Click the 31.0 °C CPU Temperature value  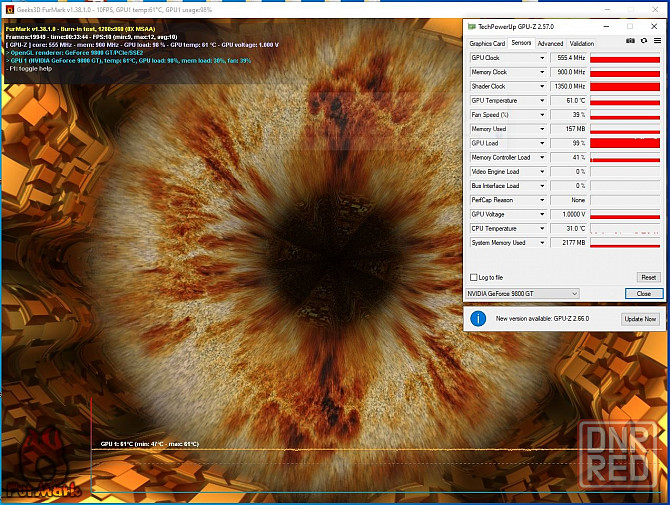pos(569,229)
